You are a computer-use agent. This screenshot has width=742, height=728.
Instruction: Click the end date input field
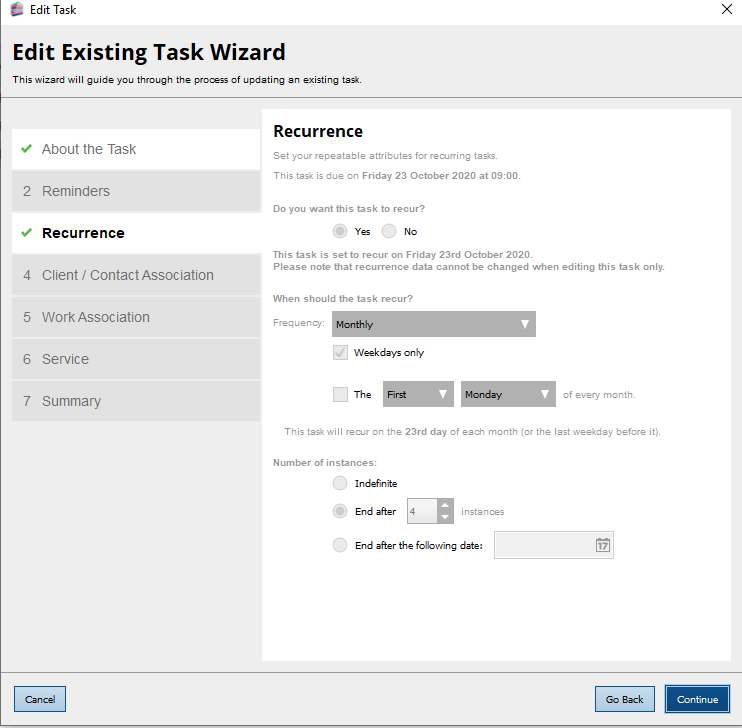pos(543,545)
